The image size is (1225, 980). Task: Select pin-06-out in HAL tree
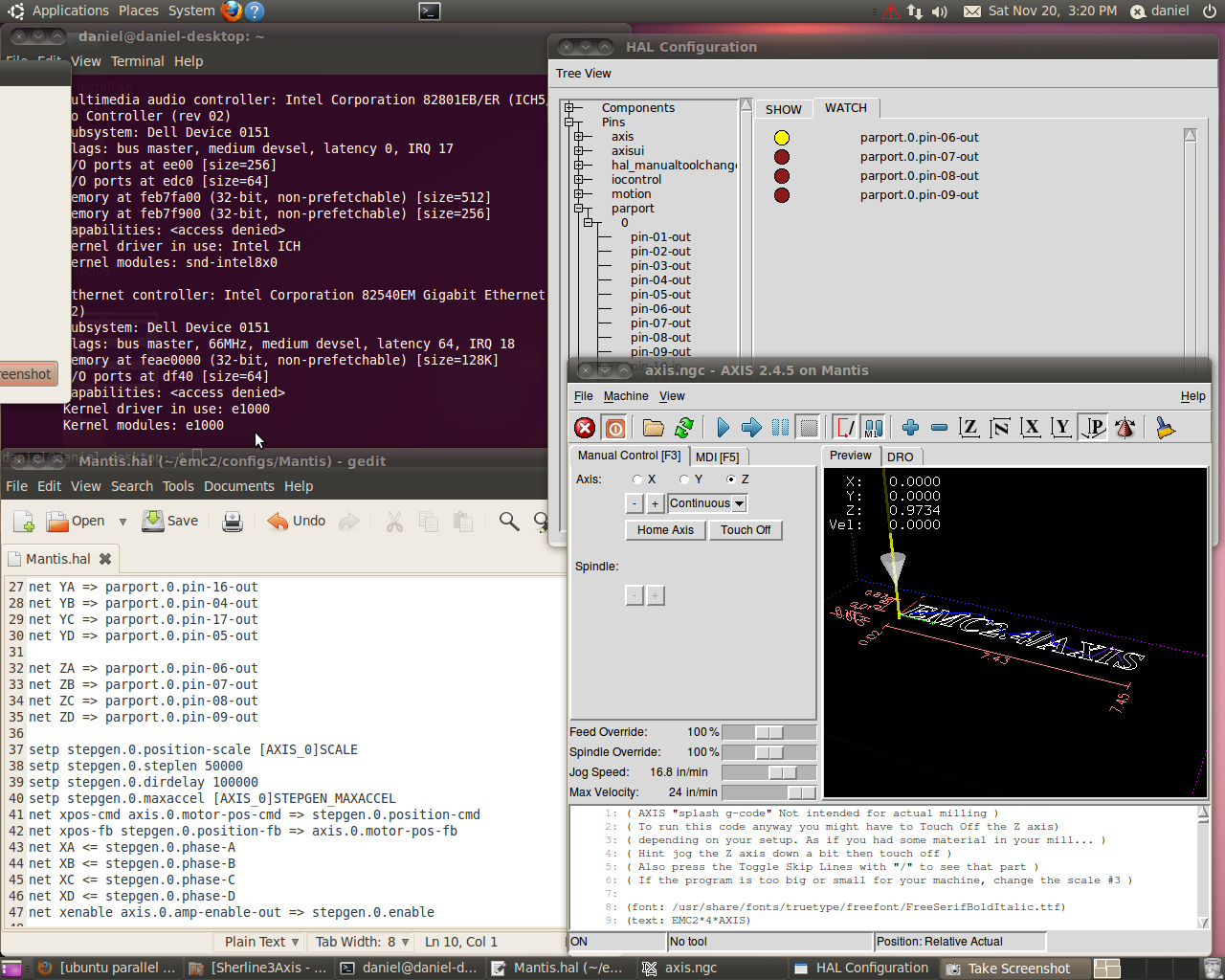tap(660, 309)
